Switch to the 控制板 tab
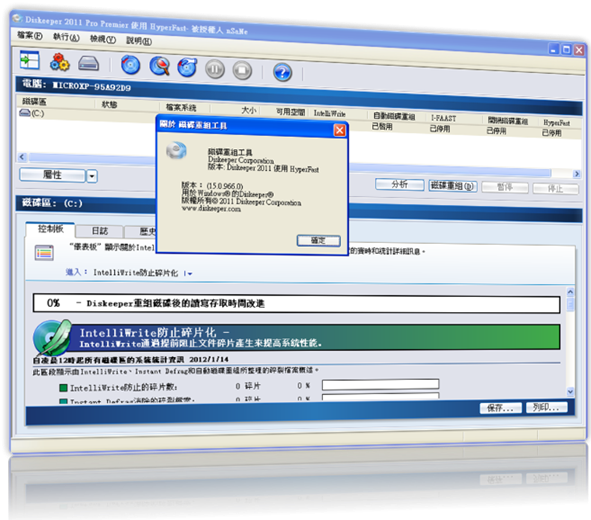Image resolution: width=591 pixels, height=520 pixels. pos(51,229)
